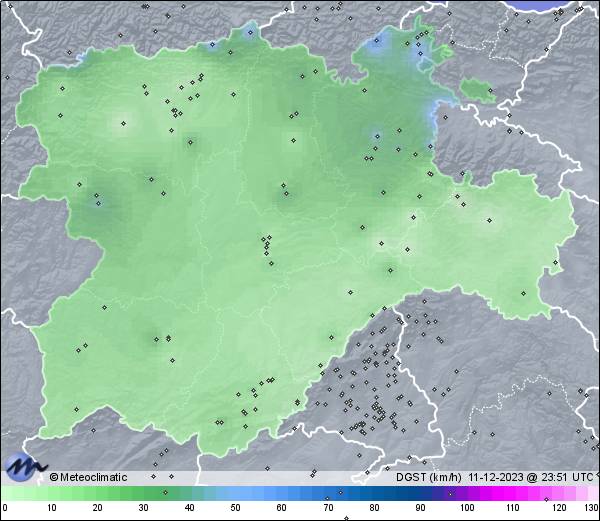Click the 110 label on the scale

(513, 508)
